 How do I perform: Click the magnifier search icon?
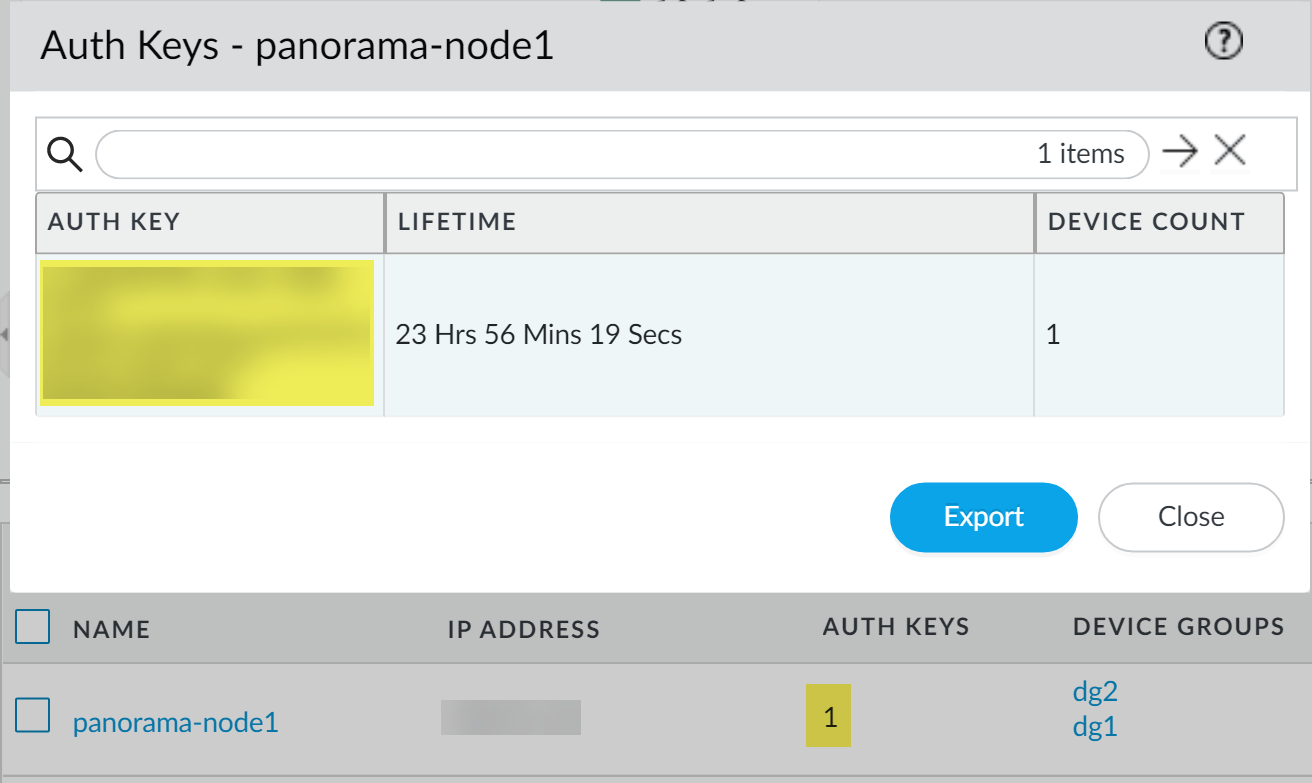[x=64, y=154]
